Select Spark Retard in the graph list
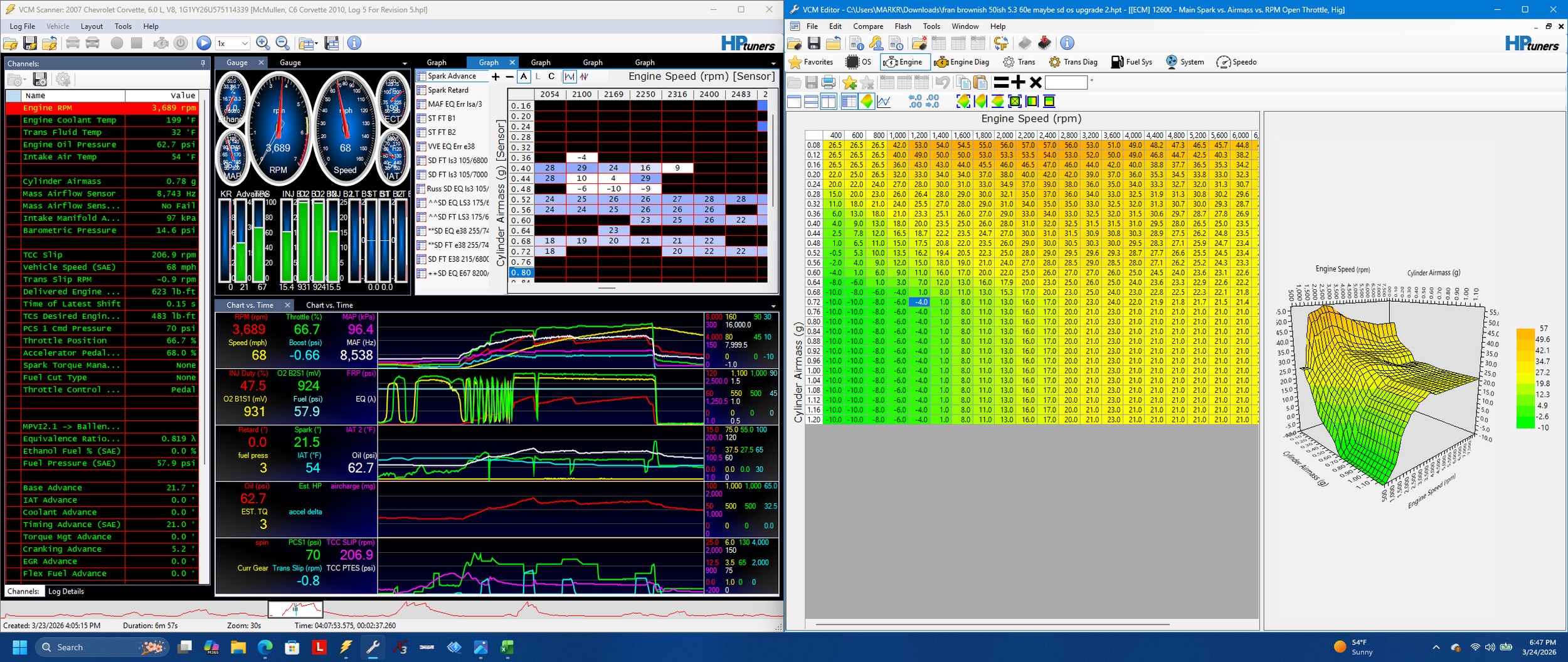Screen dimensions: 1568x662 [448, 90]
